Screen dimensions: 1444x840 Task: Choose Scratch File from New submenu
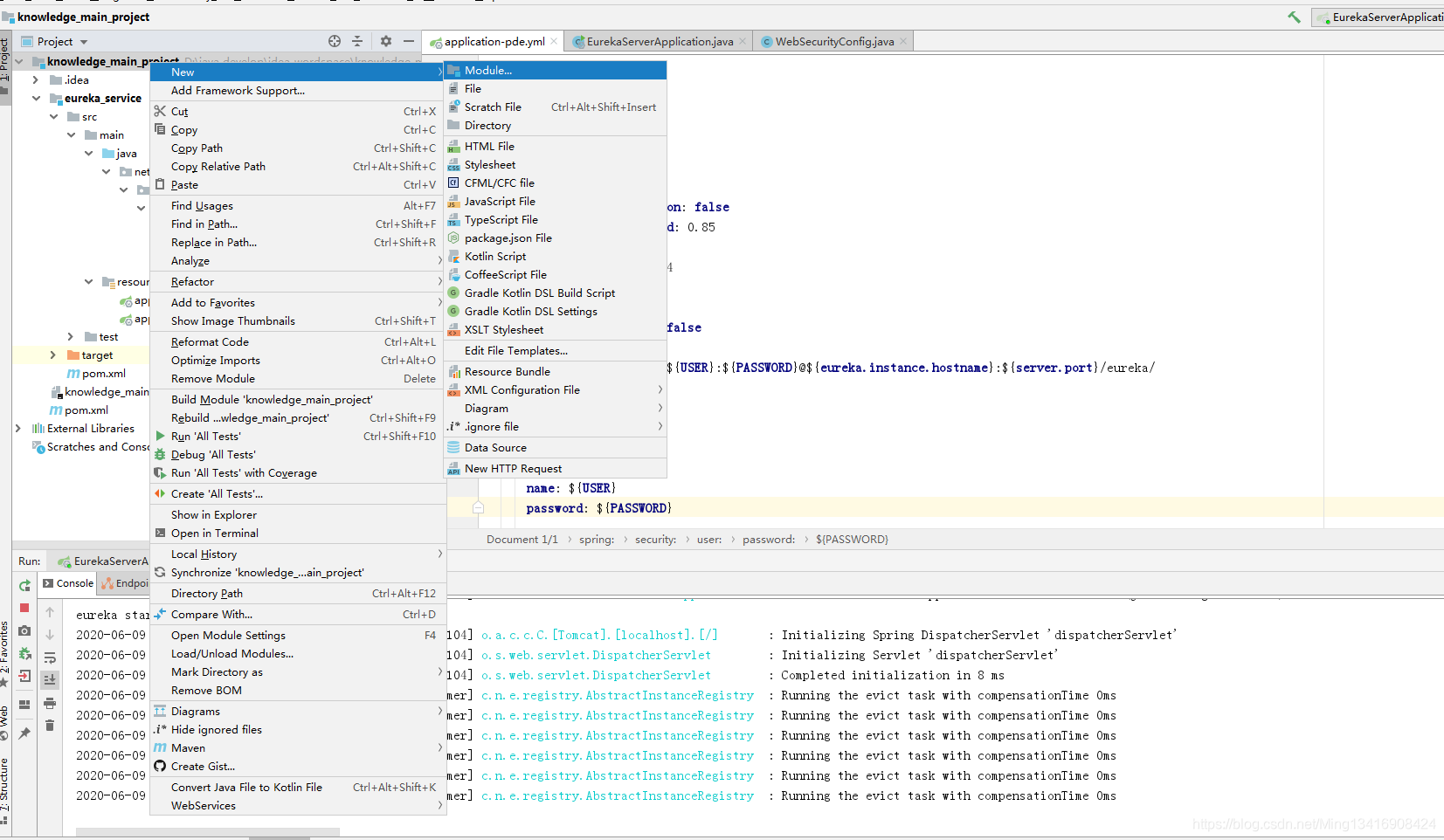[x=556, y=107]
